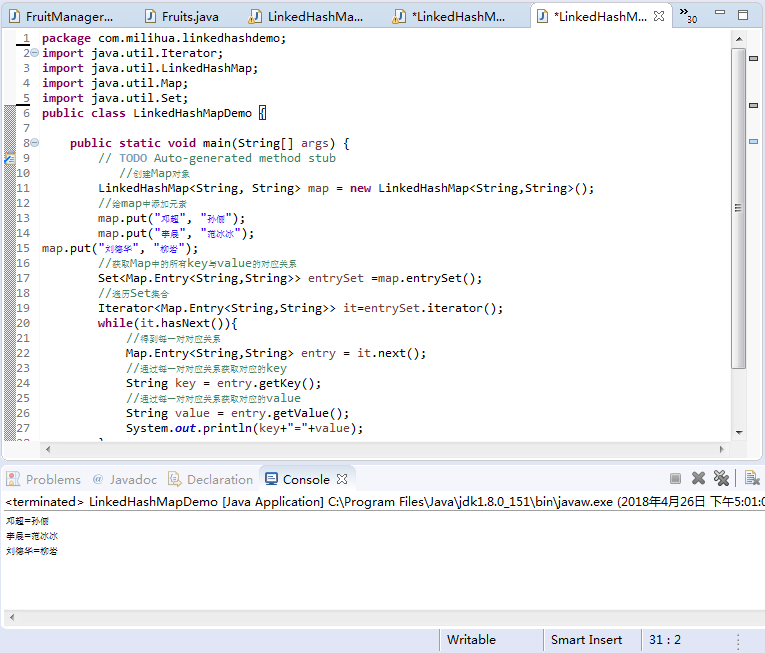Screen dimensions: 765x653
Task: Click the package statement on line 1
Action: click(164, 38)
